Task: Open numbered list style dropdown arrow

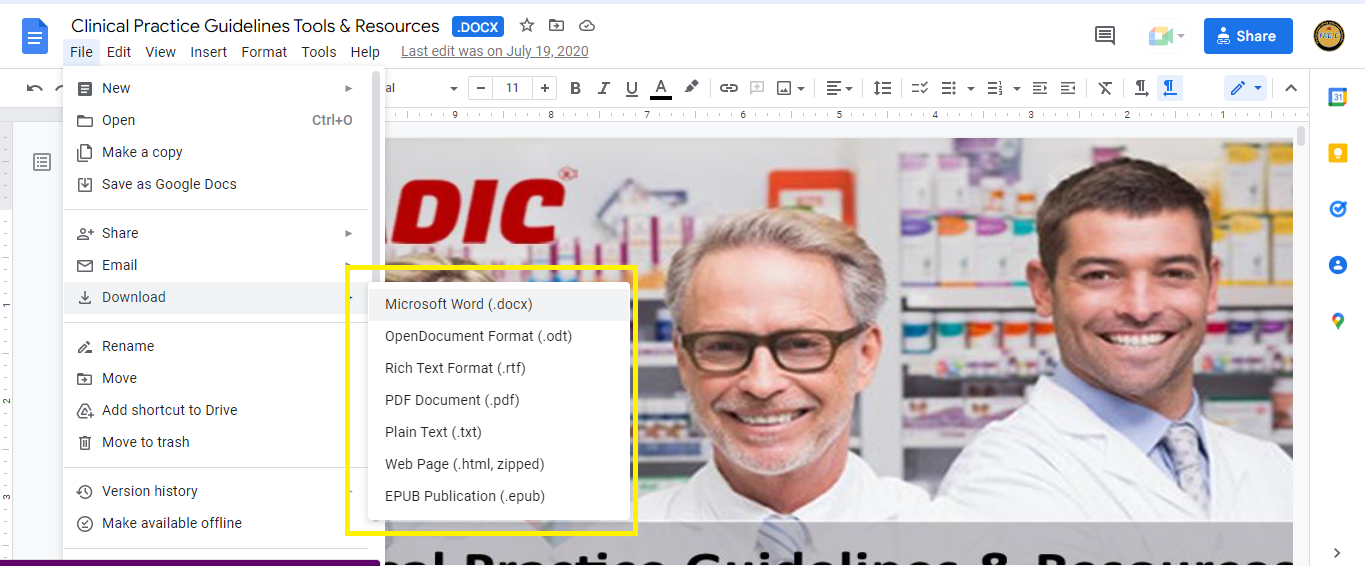Action: [x=1016, y=88]
